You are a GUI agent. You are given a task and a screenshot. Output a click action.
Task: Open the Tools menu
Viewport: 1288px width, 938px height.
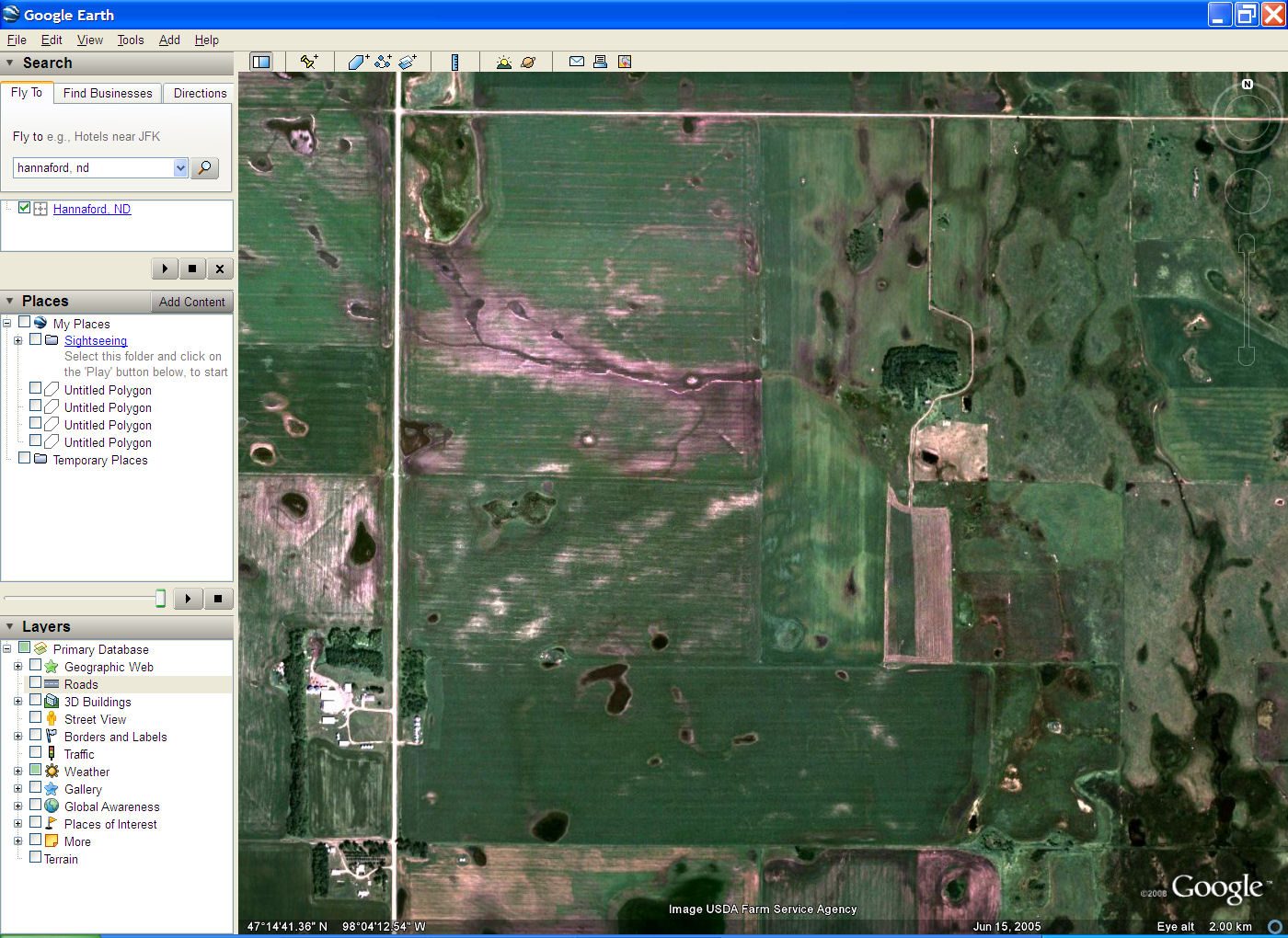[x=131, y=40]
